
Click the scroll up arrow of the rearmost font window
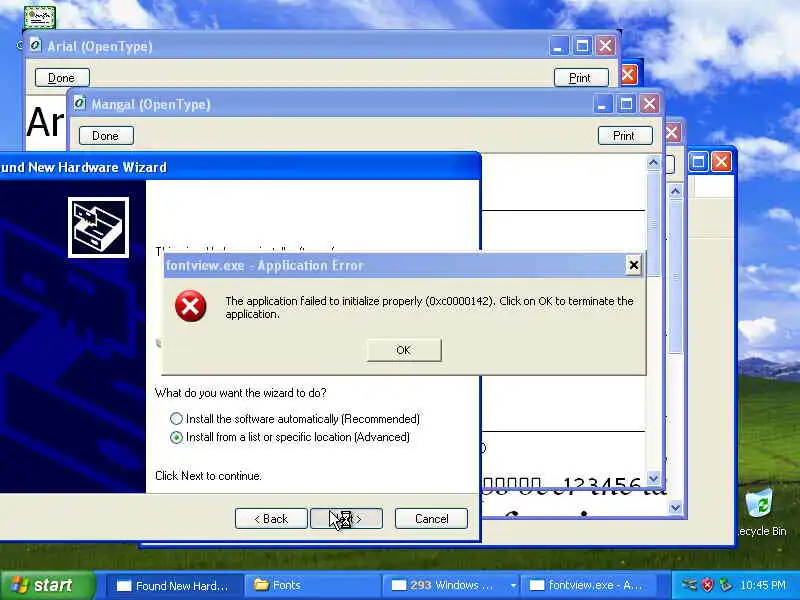[675, 191]
